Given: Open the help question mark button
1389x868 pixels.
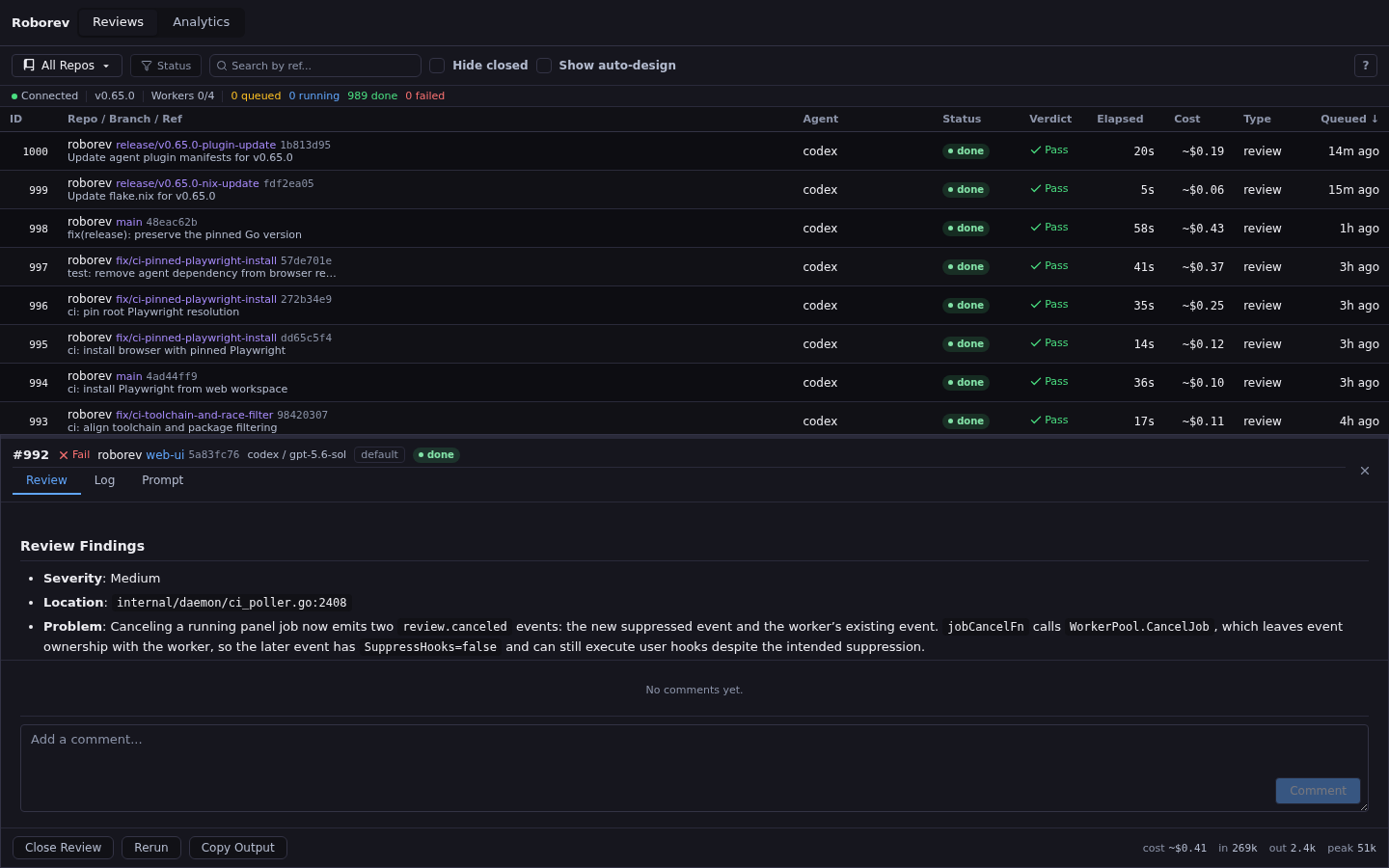Looking at the screenshot, I should tap(1365, 66).
